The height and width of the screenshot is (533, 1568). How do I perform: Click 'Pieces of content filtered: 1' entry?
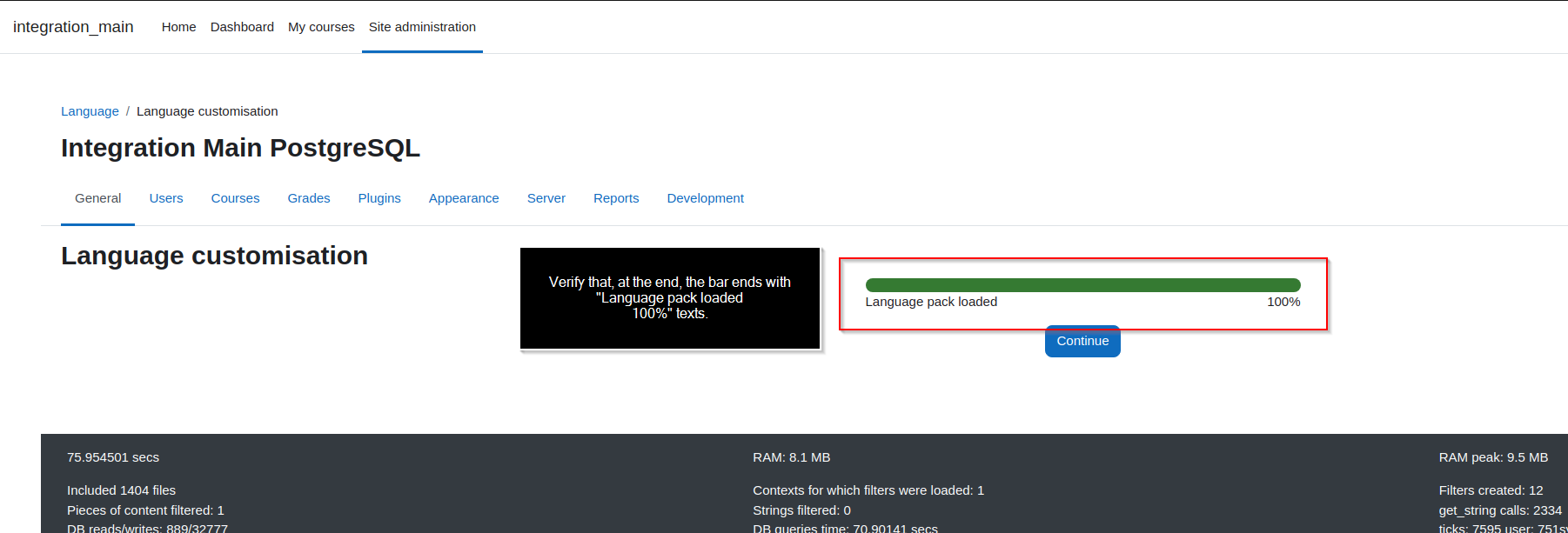(x=145, y=510)
